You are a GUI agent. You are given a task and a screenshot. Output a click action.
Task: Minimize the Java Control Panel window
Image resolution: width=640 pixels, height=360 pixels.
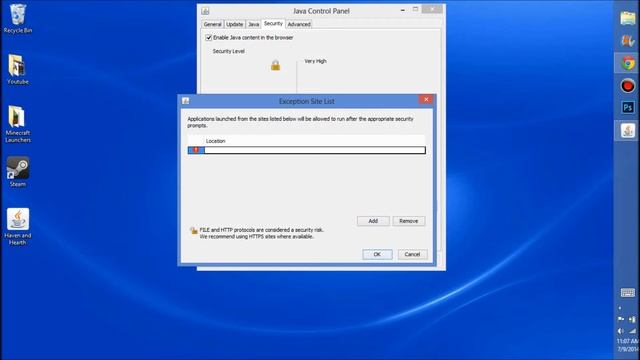402,10
